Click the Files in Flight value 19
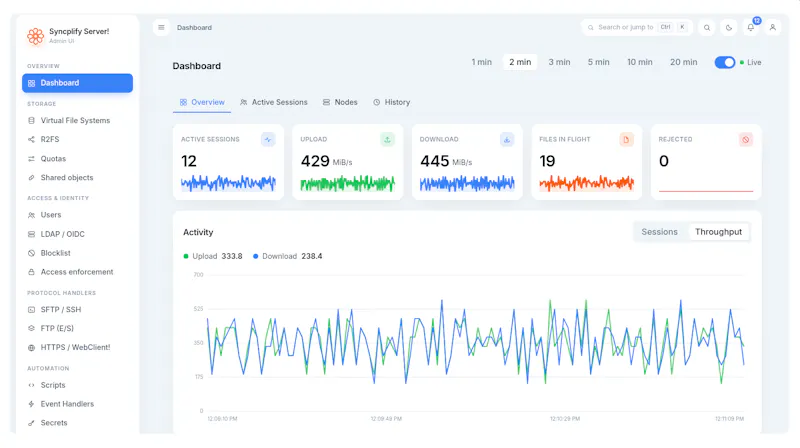Screen dimensions: 800x448 (x=547, y=161)
